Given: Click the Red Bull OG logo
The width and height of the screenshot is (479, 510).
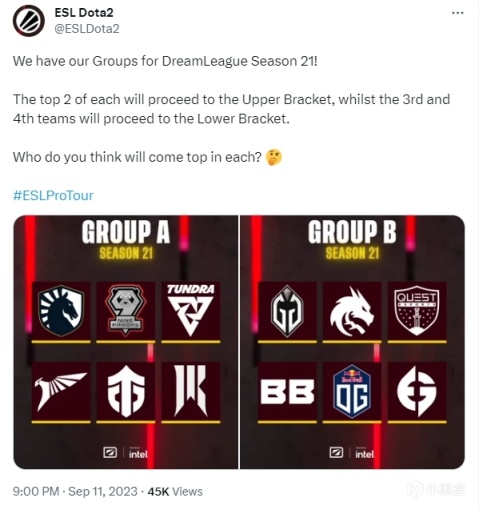Looking at the screenshot, I should tap(352, 391).
